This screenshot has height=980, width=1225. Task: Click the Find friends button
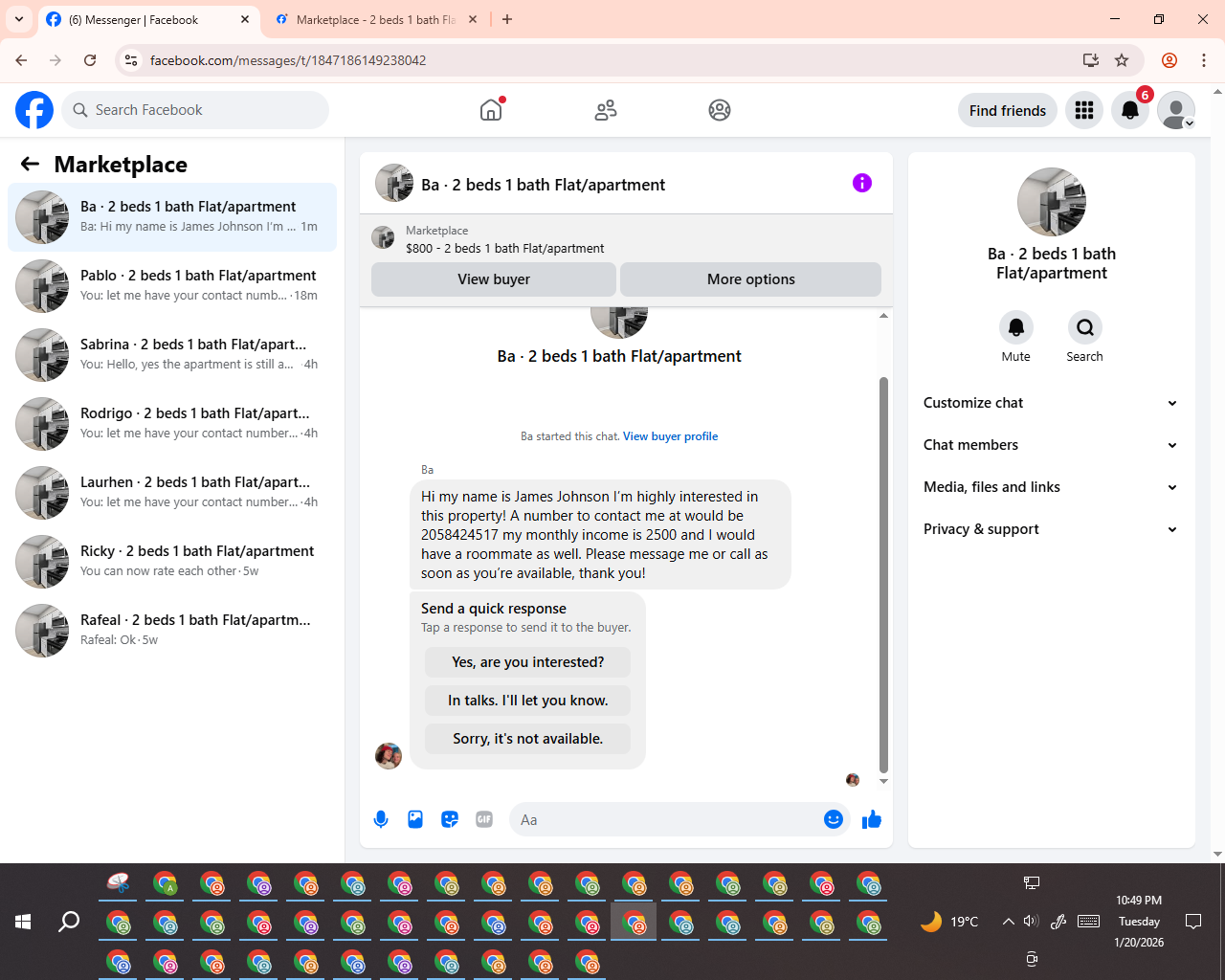[1008, 110]
